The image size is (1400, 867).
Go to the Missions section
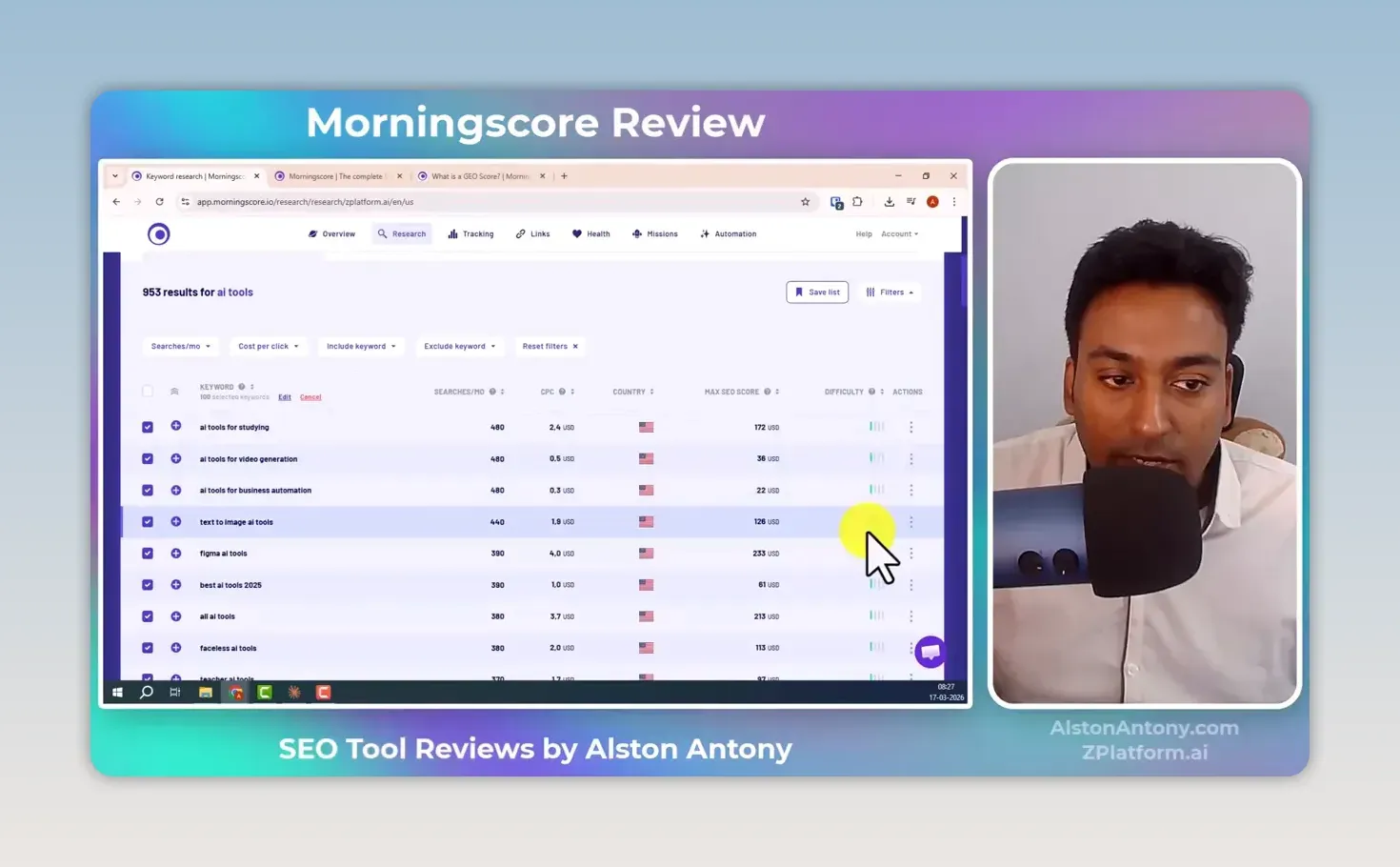pyautogui.click(x=655, y=233)
